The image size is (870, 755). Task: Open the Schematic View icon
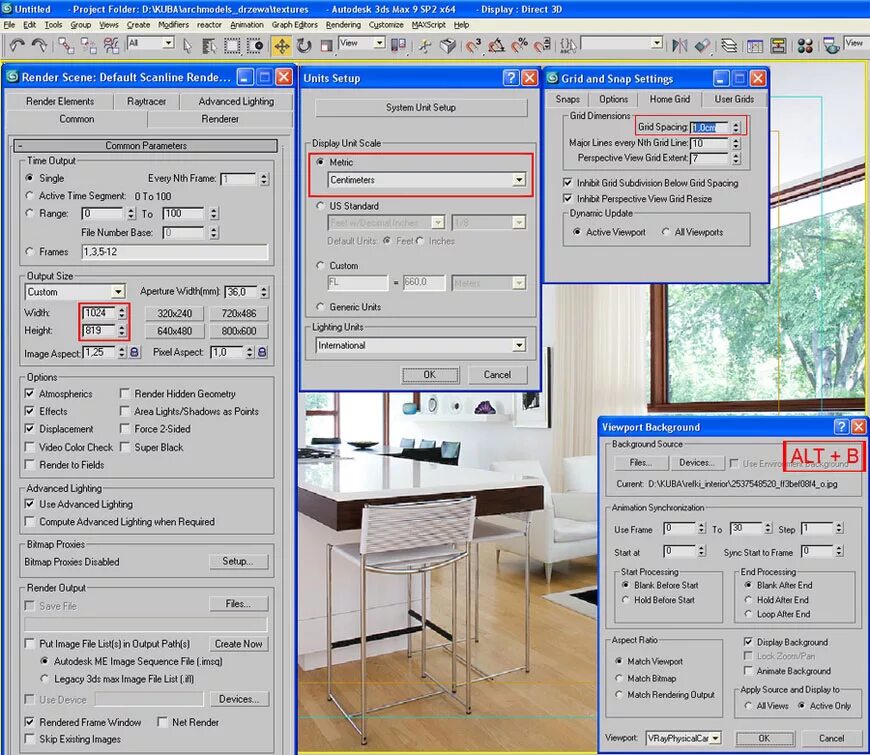point(778,45)
